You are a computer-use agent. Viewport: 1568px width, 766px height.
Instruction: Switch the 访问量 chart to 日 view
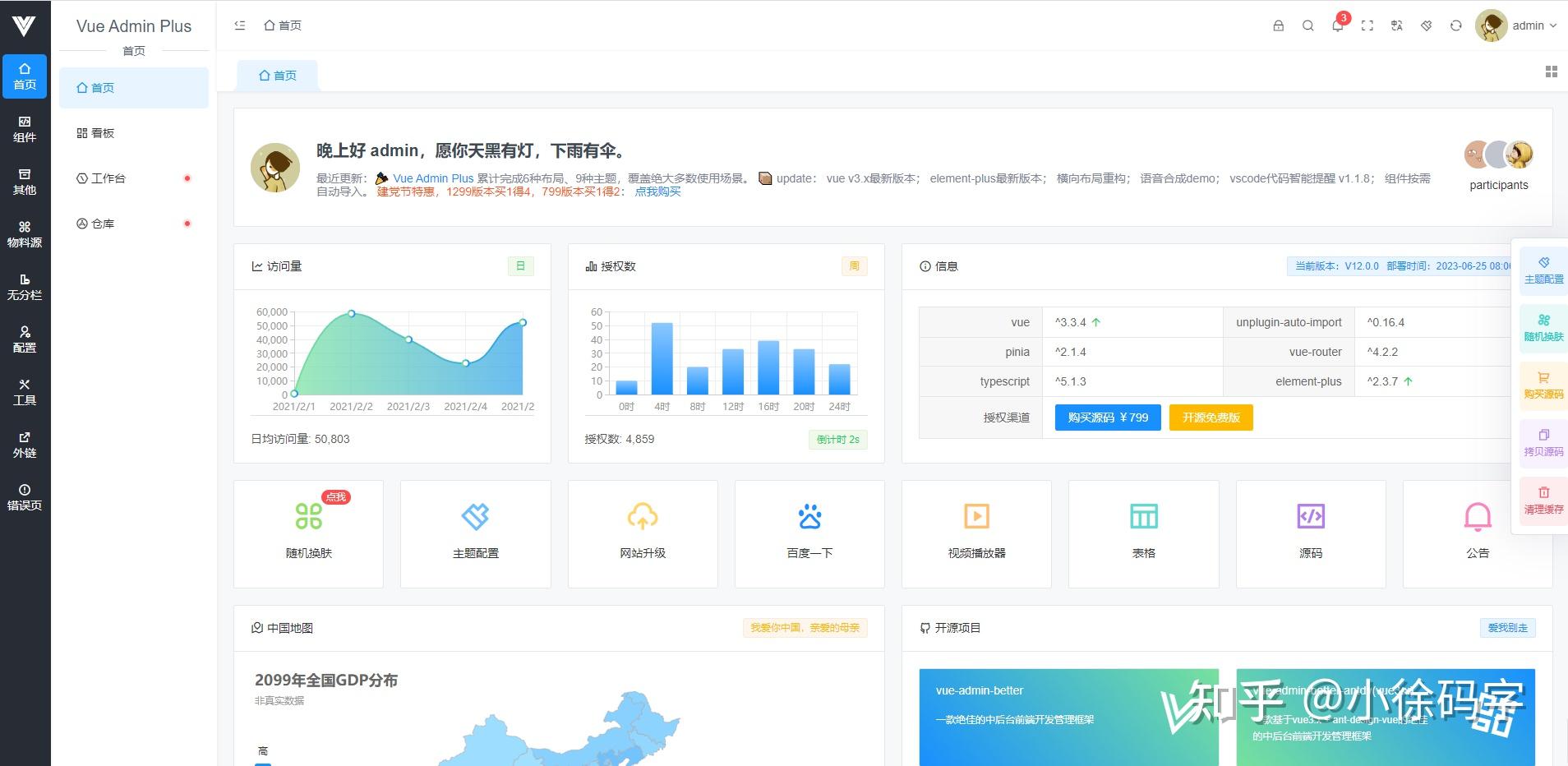520,266
